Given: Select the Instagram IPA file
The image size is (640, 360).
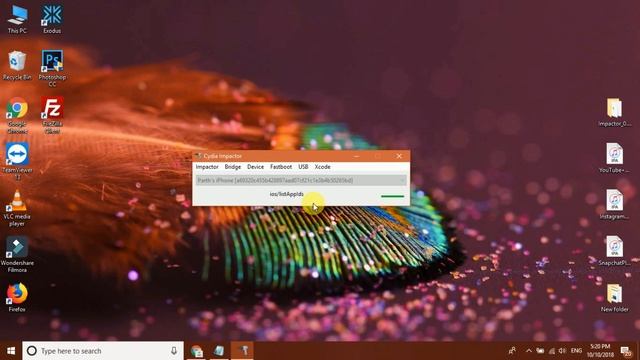Looking at the screenshot, I should point(614,205).
